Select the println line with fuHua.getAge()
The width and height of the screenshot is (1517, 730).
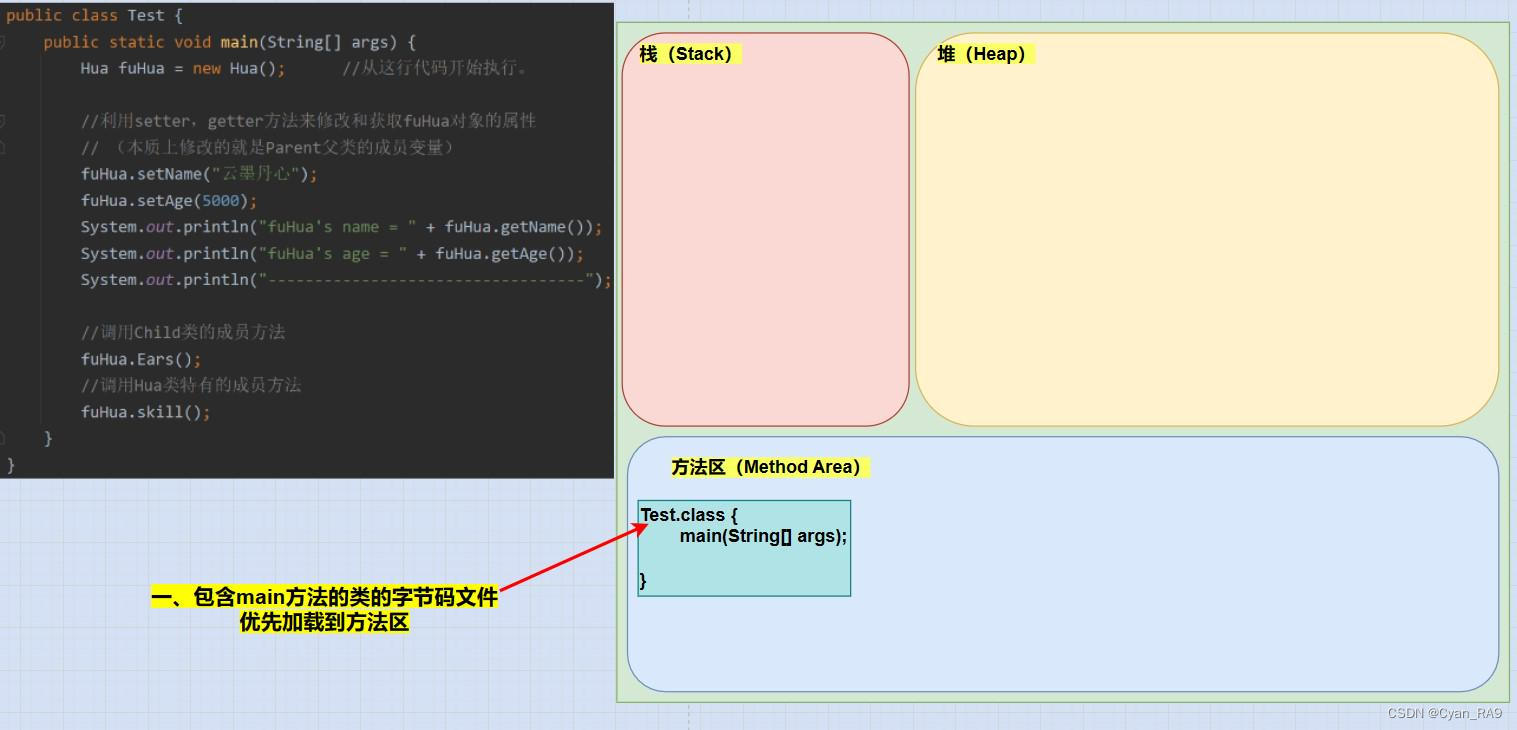[x=332, y=254]
